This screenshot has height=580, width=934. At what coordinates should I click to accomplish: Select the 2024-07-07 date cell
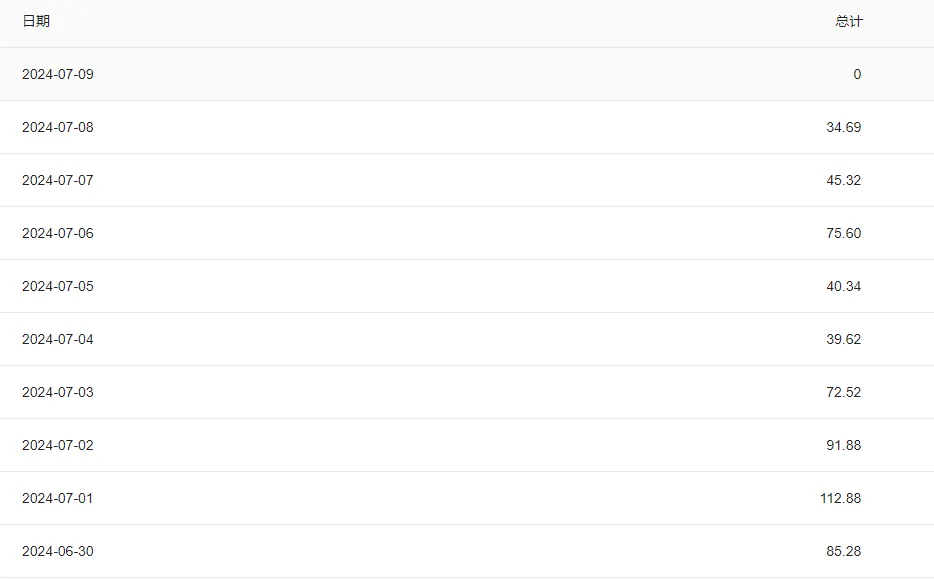point(58,180)
